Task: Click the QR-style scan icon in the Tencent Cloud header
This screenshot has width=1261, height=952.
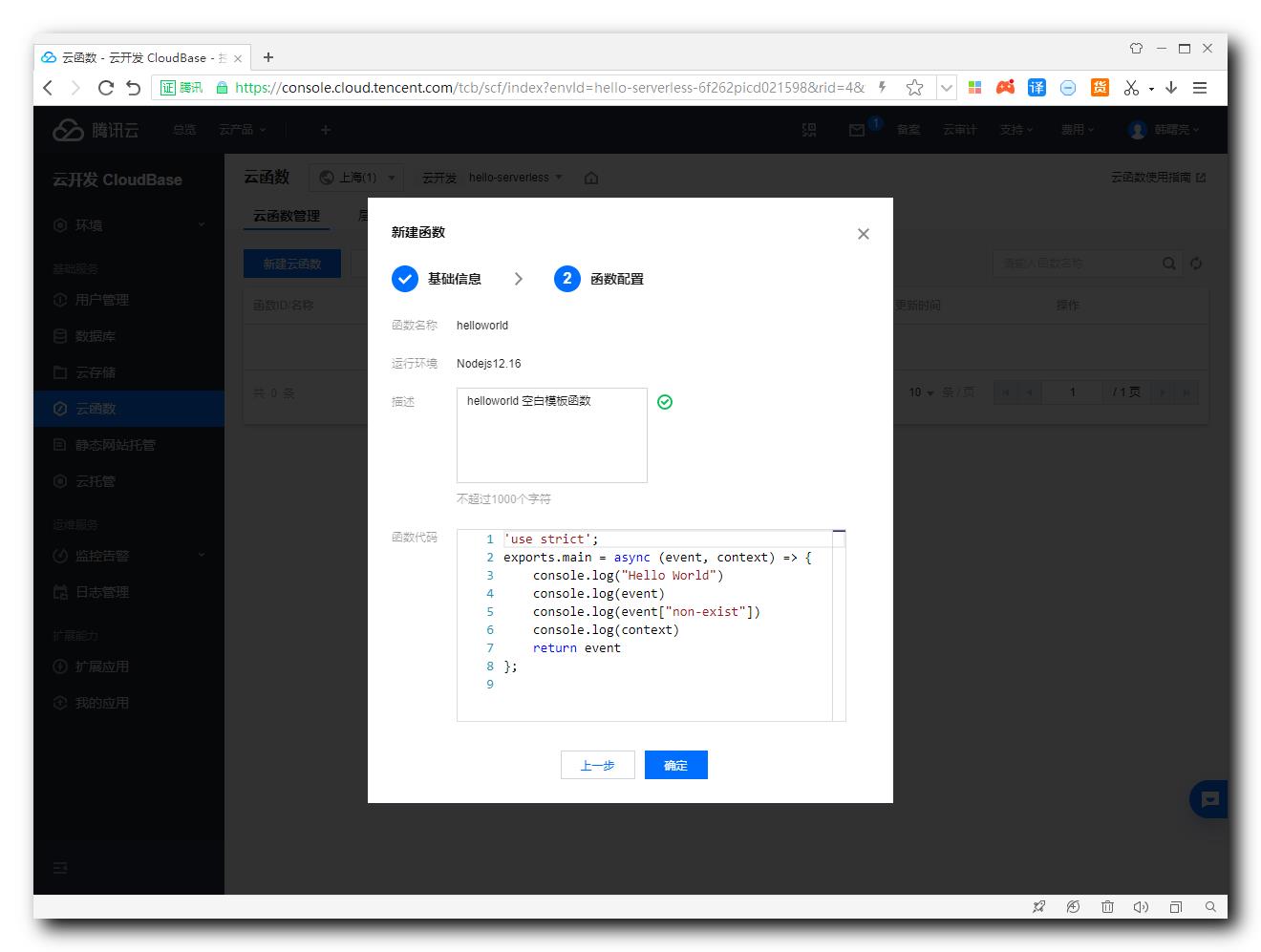Action: coord(809,130)
